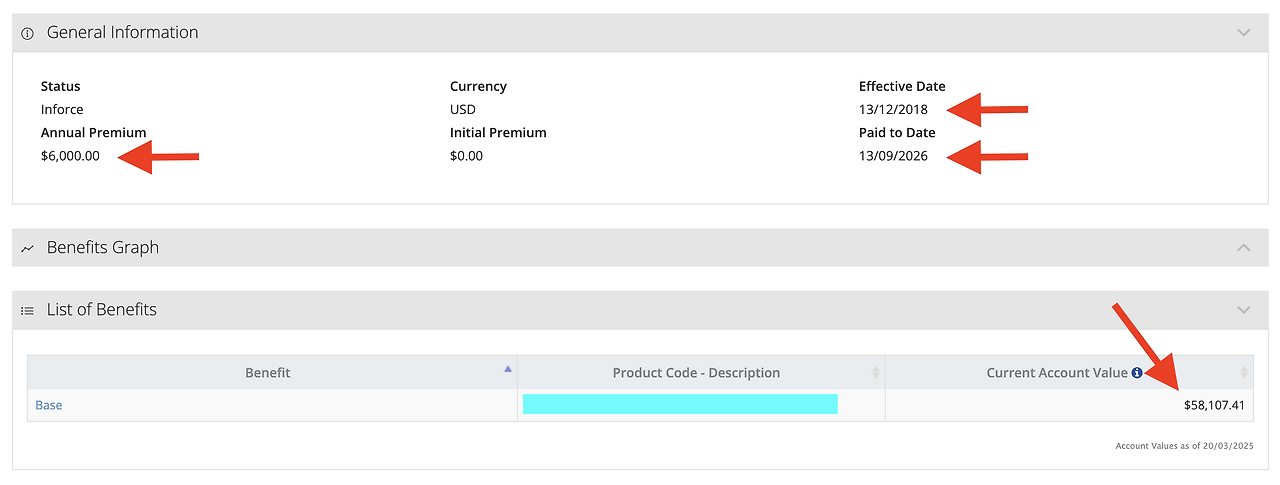Click the Benefits Graph line chart icon
The height and width of the screenshot is (485, 1280).
click(x=27, y=248)
